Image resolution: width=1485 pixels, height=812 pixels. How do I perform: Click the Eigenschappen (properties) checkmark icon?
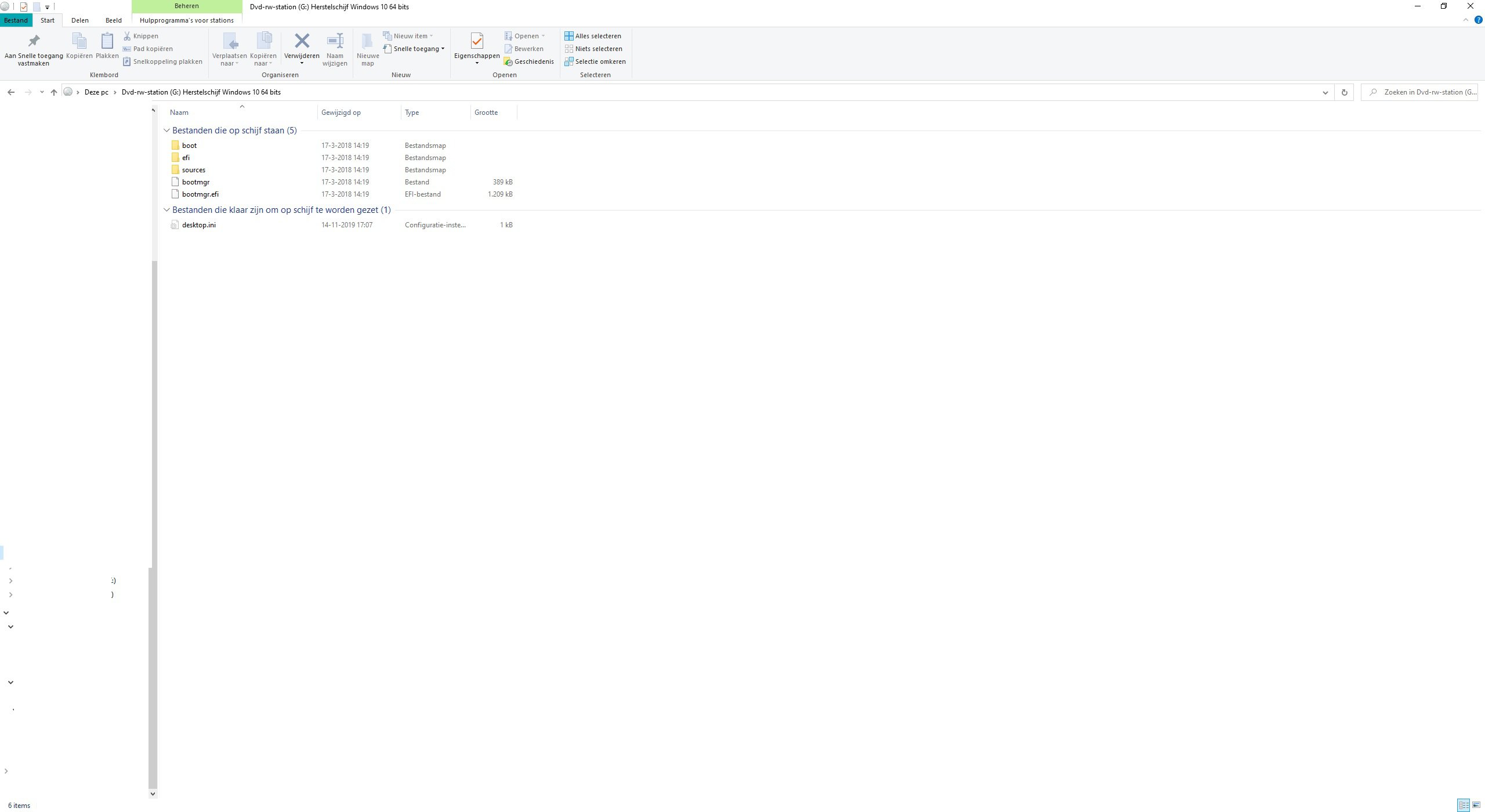tap(477, 41)
